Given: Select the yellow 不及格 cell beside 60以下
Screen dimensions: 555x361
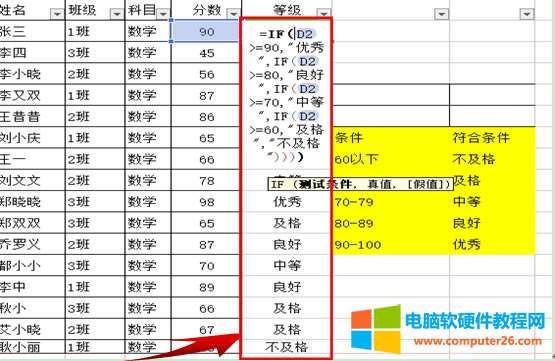Looking at the screenshot, I should [x=493, y=159].
